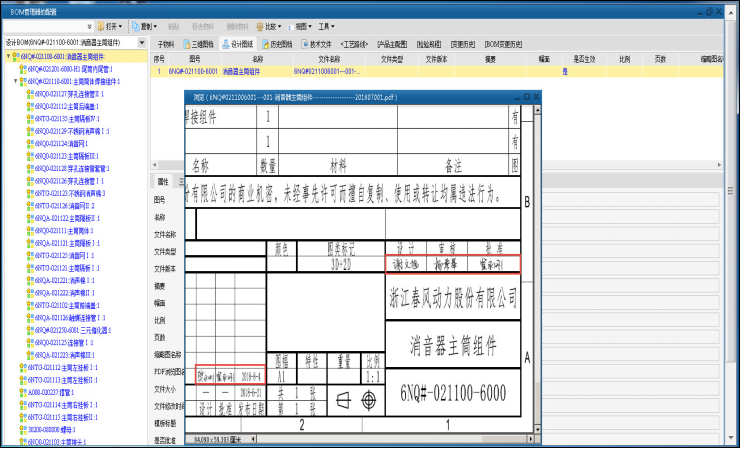Select tree item 6NTG-021114 主筒右挂板
The width and height of the screenshot is (740, 449).
point(63,405)
